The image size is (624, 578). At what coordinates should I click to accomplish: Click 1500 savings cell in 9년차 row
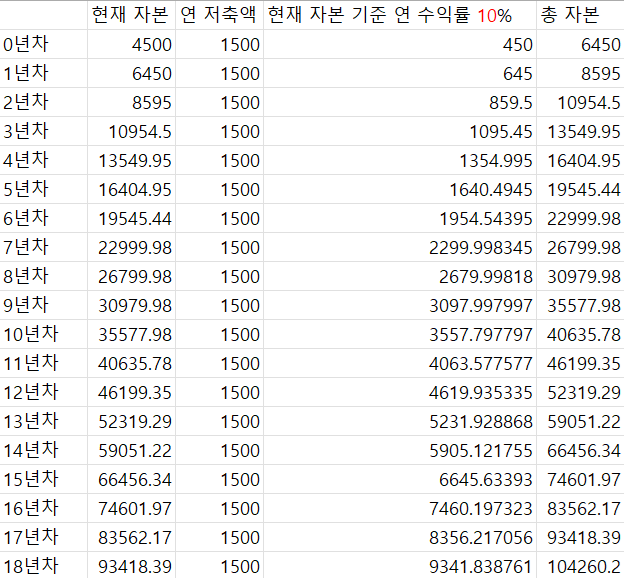click(x=219, y=306)
